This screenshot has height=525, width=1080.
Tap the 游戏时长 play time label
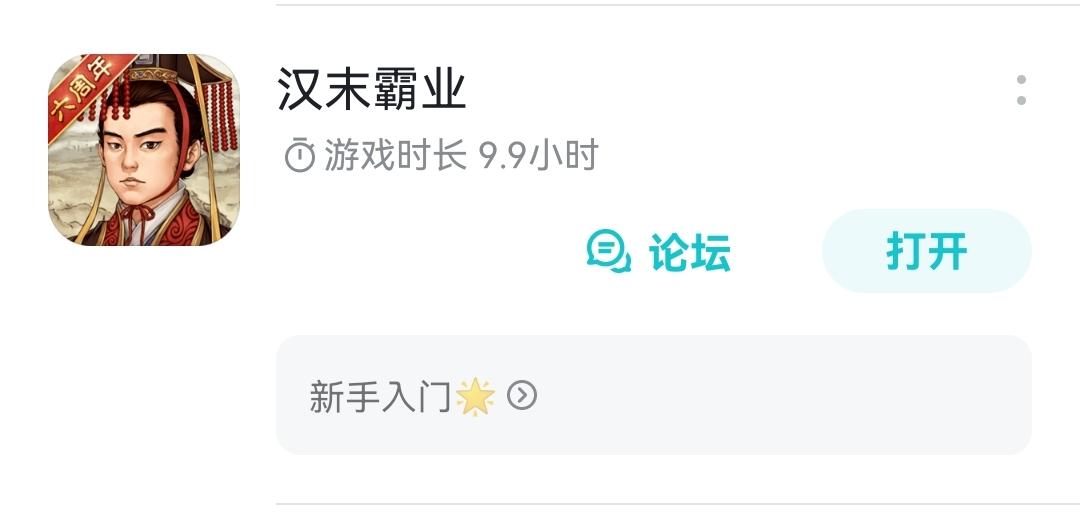click(395, 156)
